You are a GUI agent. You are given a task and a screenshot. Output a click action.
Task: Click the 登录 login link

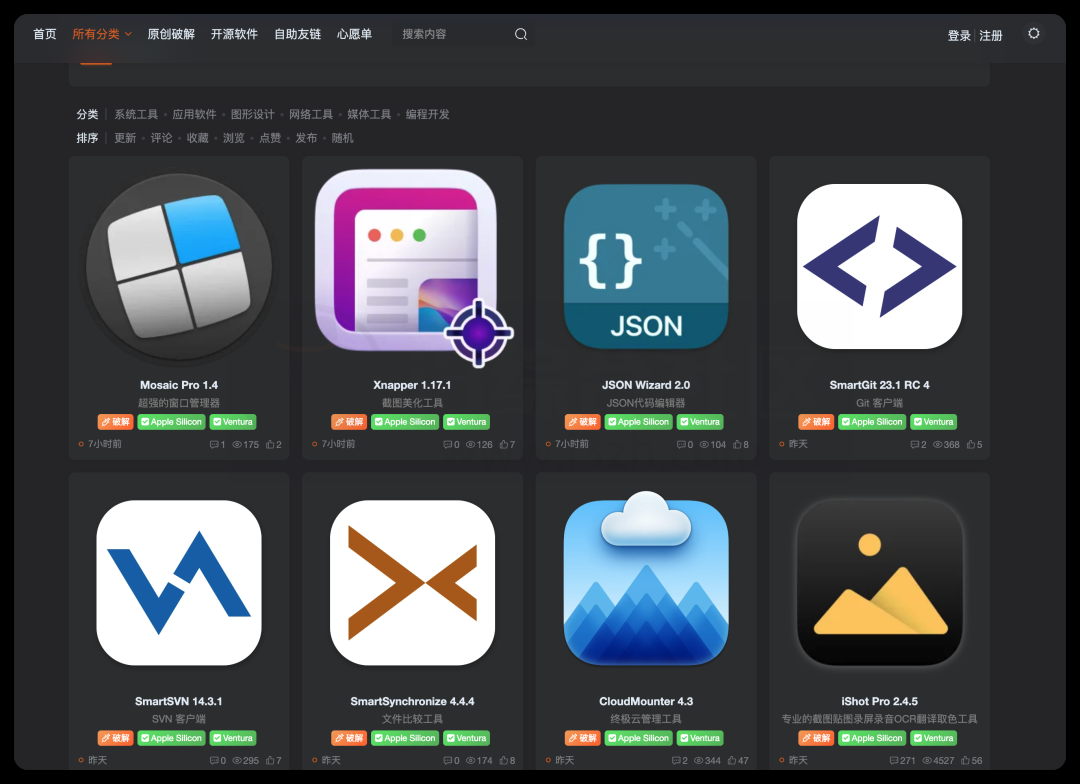tap(959, 36)
